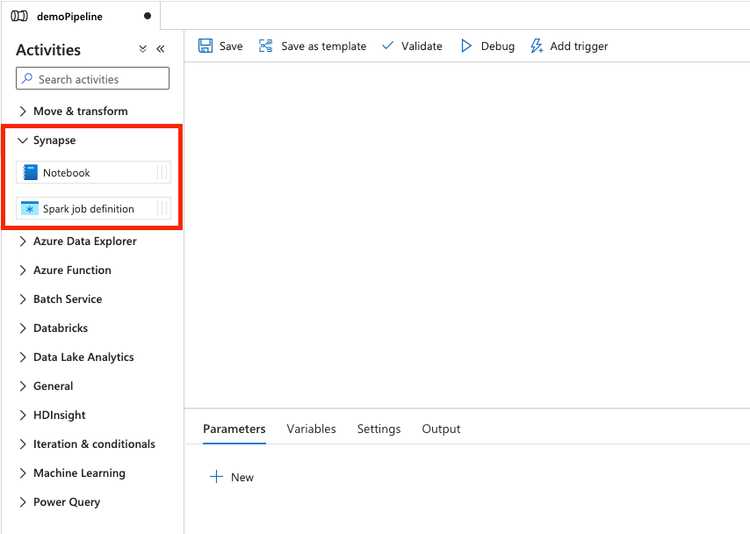The width and height of the screenshot is (750, 534).
Task: Collapse the Activities pane with double-left arrows
Action: (161, 49)
